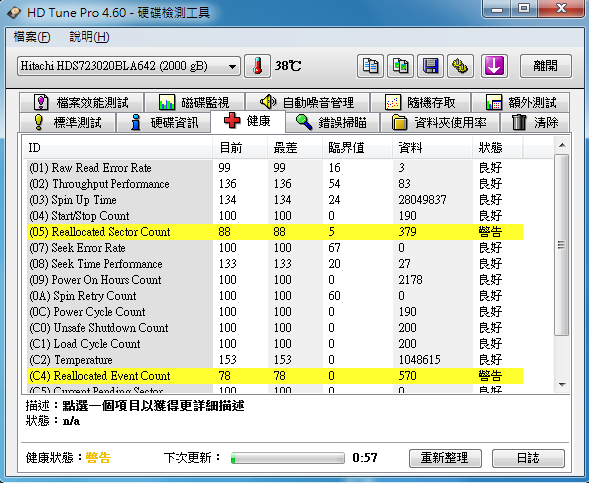Image resolution: width=589 pixels, height=483 pixels.
Task: Select (03) Spin Up Time row
Action: tap(275, 199)
